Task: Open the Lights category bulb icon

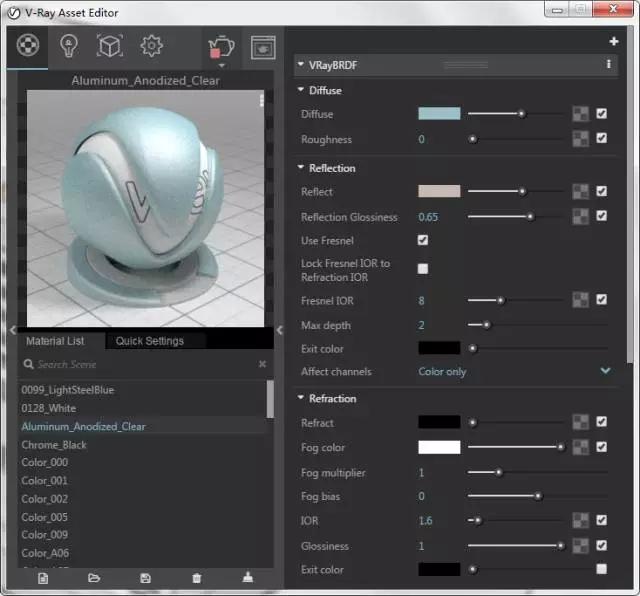Action: pyautogui.click(x=69, y=45)
